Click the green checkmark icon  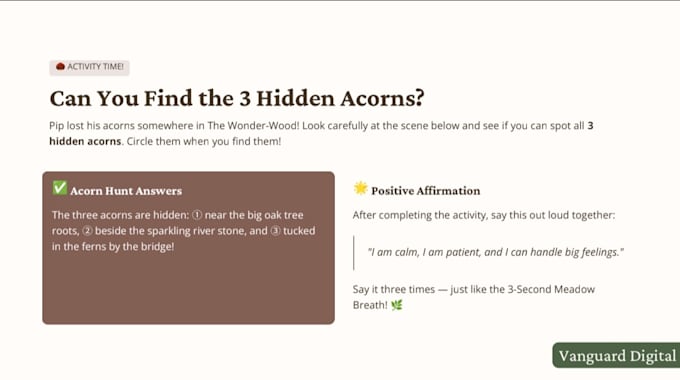60,188
